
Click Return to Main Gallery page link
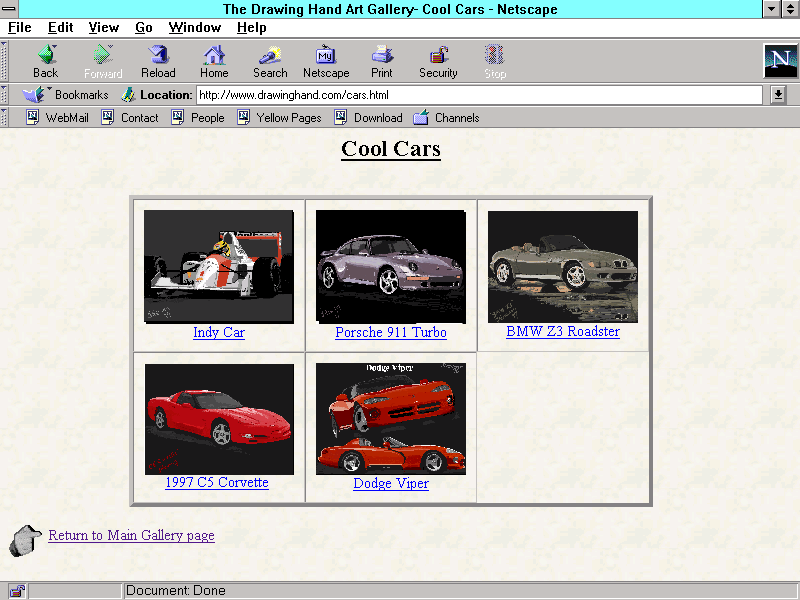131,535
